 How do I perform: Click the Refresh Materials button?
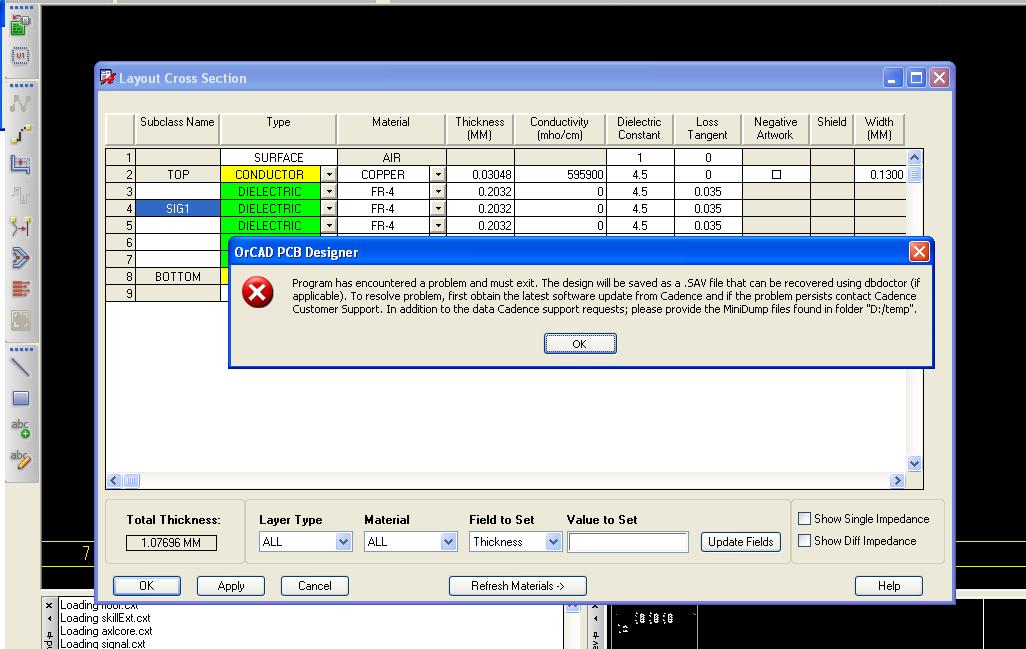point(517,586)
